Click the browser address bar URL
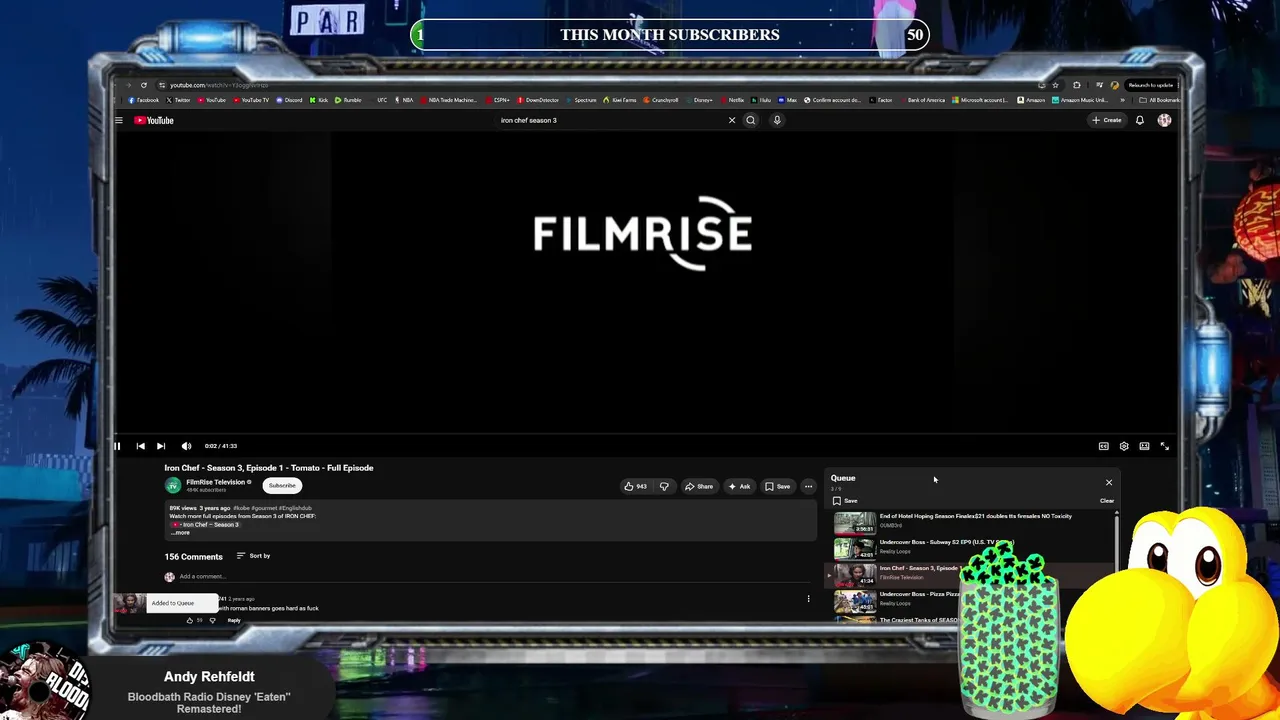 (x=218, y=85)
